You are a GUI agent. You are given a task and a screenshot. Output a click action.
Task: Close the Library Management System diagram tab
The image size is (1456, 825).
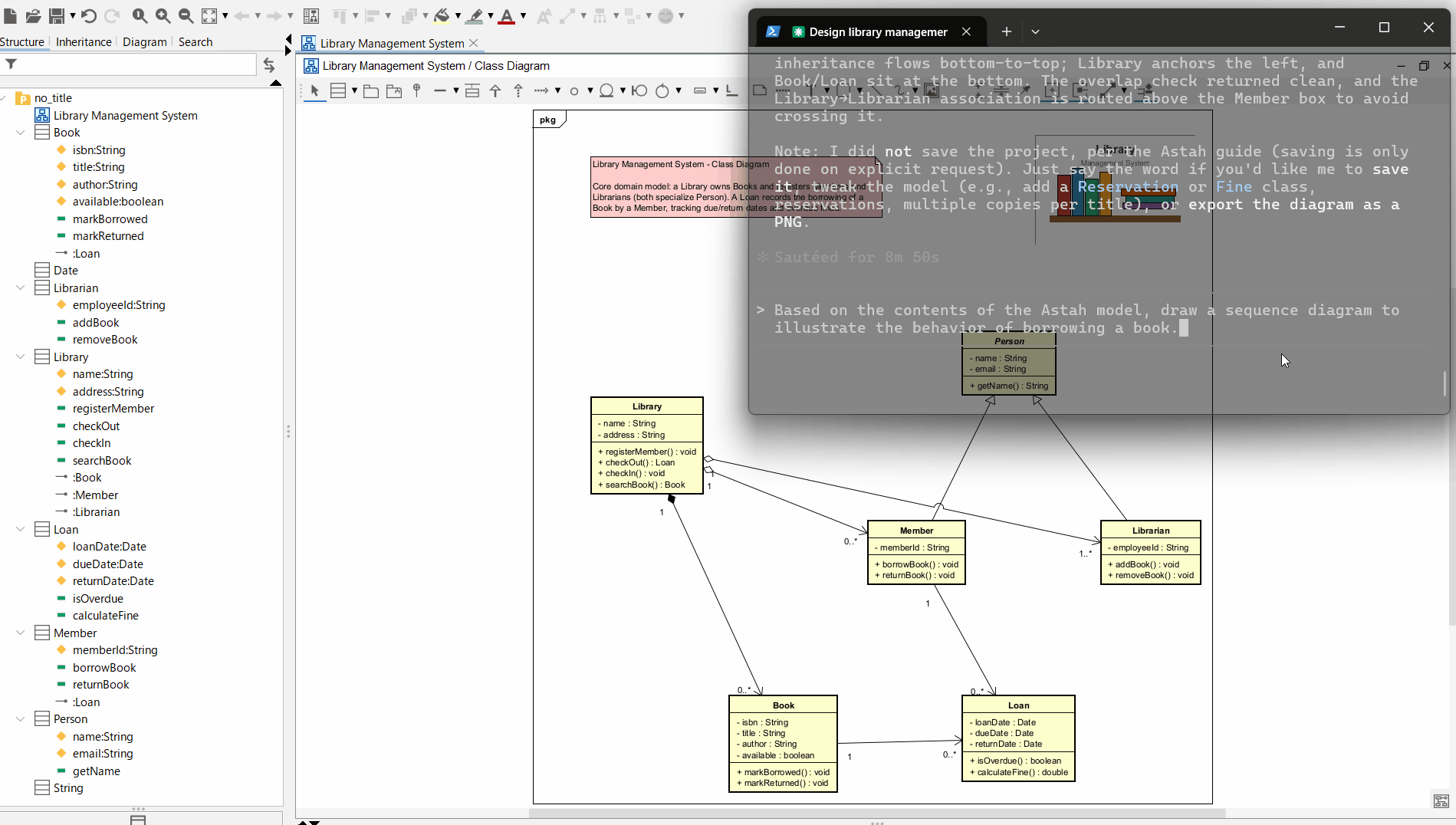(x=474, y=43)
